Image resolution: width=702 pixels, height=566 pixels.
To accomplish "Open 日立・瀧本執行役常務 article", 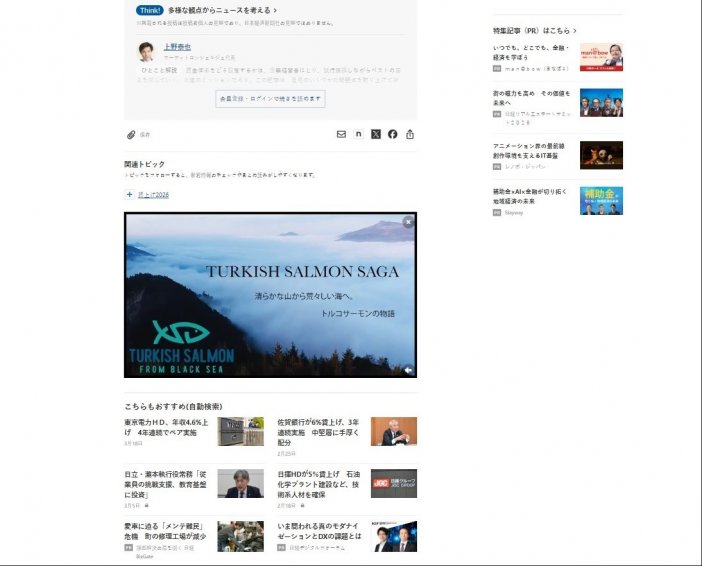I will (165, 484).
